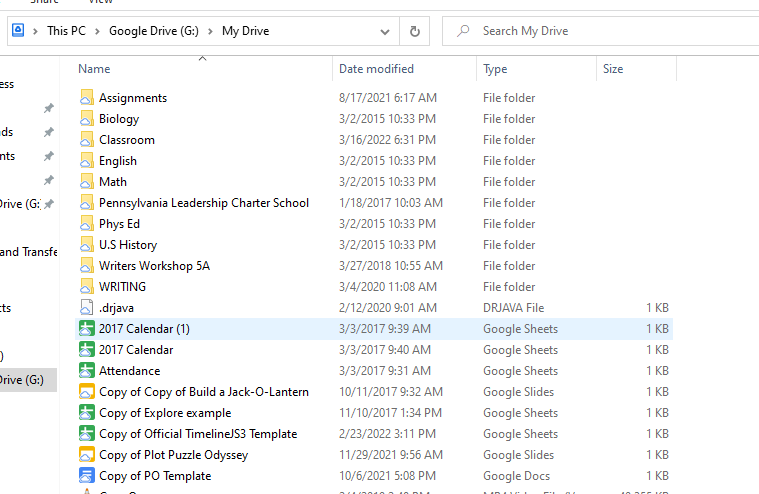Screen dimensions: 759x494
Task: Select the Writers Workshop 5A folder name
Action: coord(154,266)
